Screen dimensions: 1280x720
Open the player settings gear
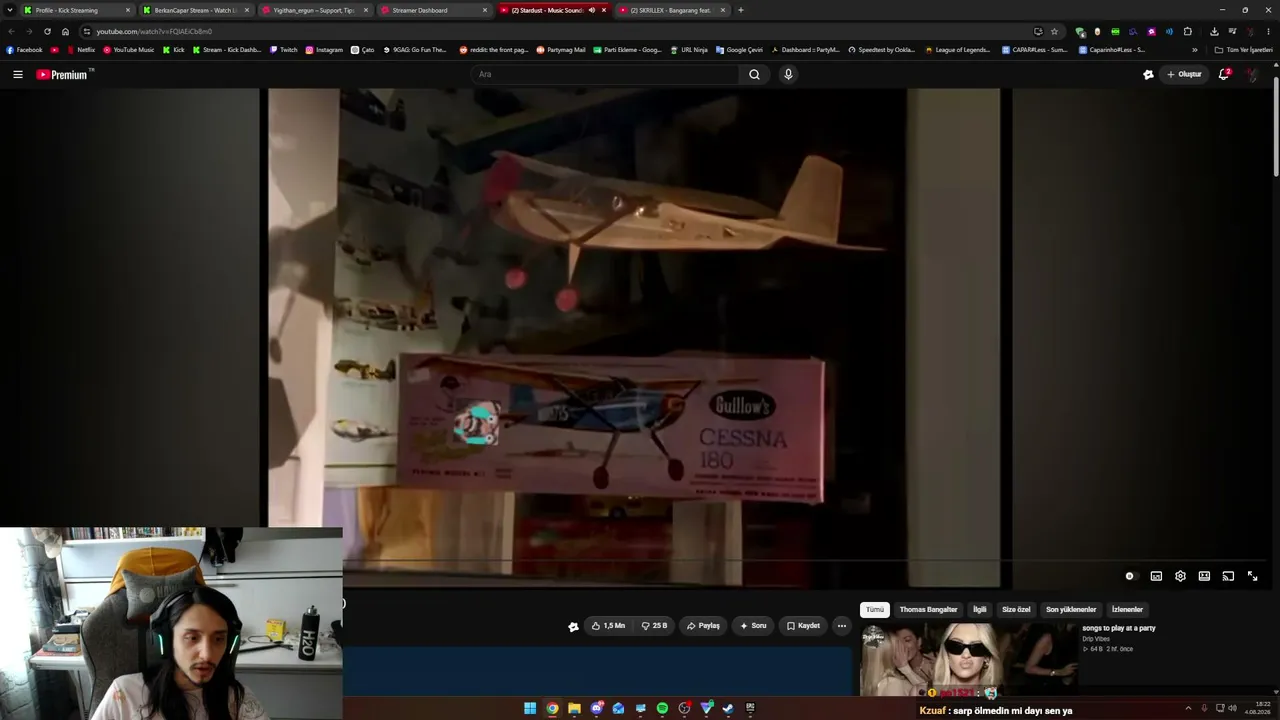click(1180, 576)
